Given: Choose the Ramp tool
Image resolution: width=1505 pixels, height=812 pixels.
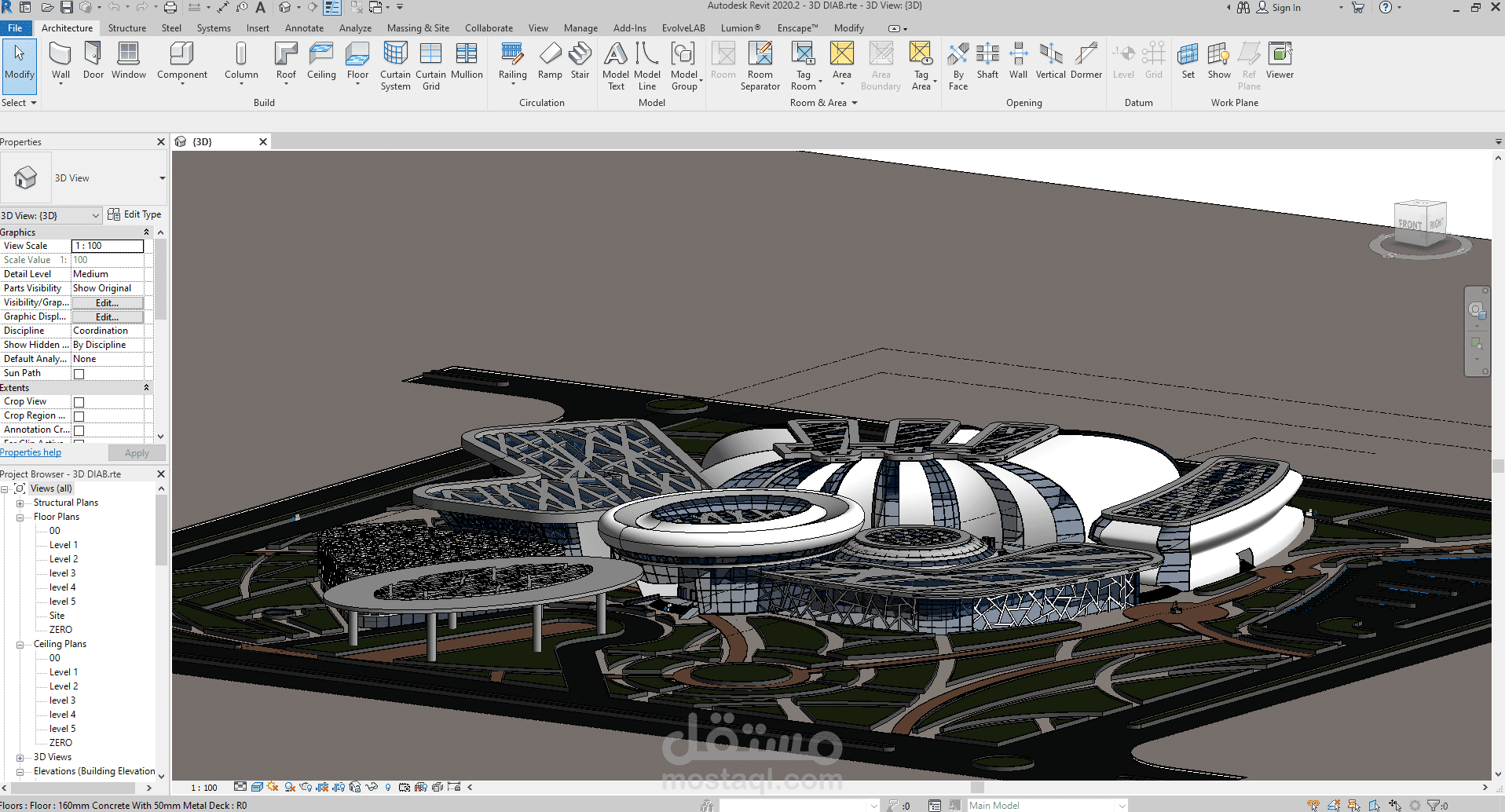Looking at the screenshot, I should click(x=550, y=61).
